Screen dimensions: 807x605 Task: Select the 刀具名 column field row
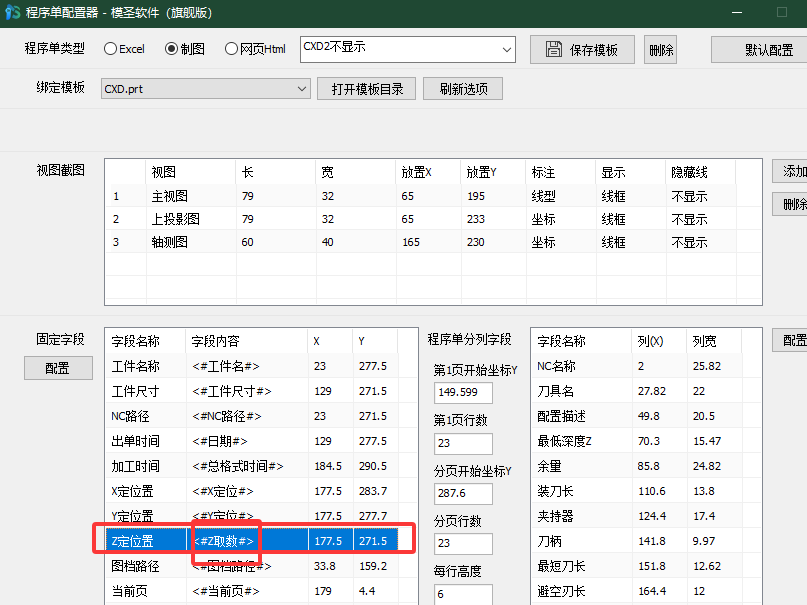(645, 391)
